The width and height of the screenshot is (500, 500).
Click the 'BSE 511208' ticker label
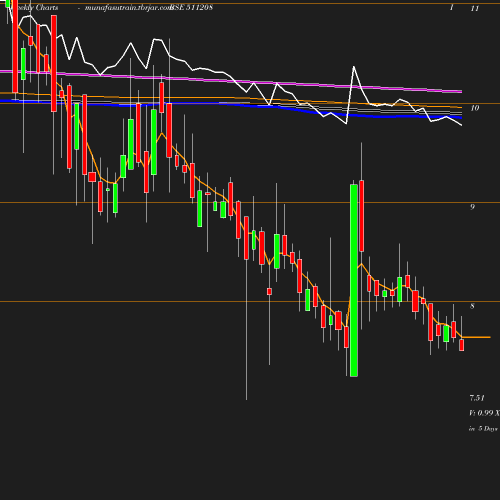click(x=191, y=7)
